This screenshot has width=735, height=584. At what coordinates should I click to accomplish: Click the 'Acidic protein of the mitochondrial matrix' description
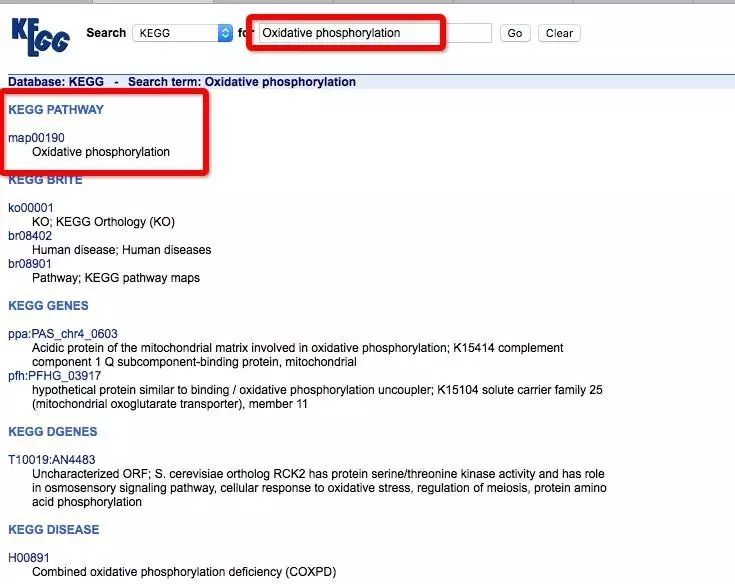click(x=298, y=355)
